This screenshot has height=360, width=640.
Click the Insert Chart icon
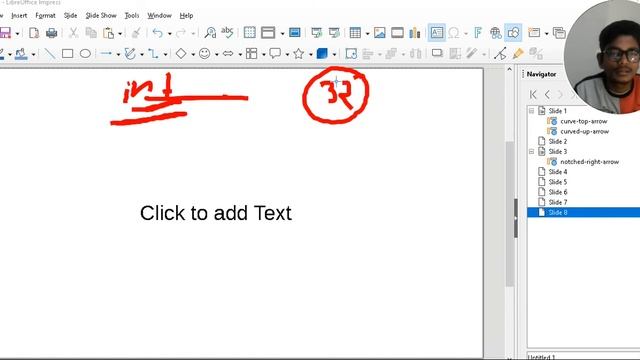415,33
